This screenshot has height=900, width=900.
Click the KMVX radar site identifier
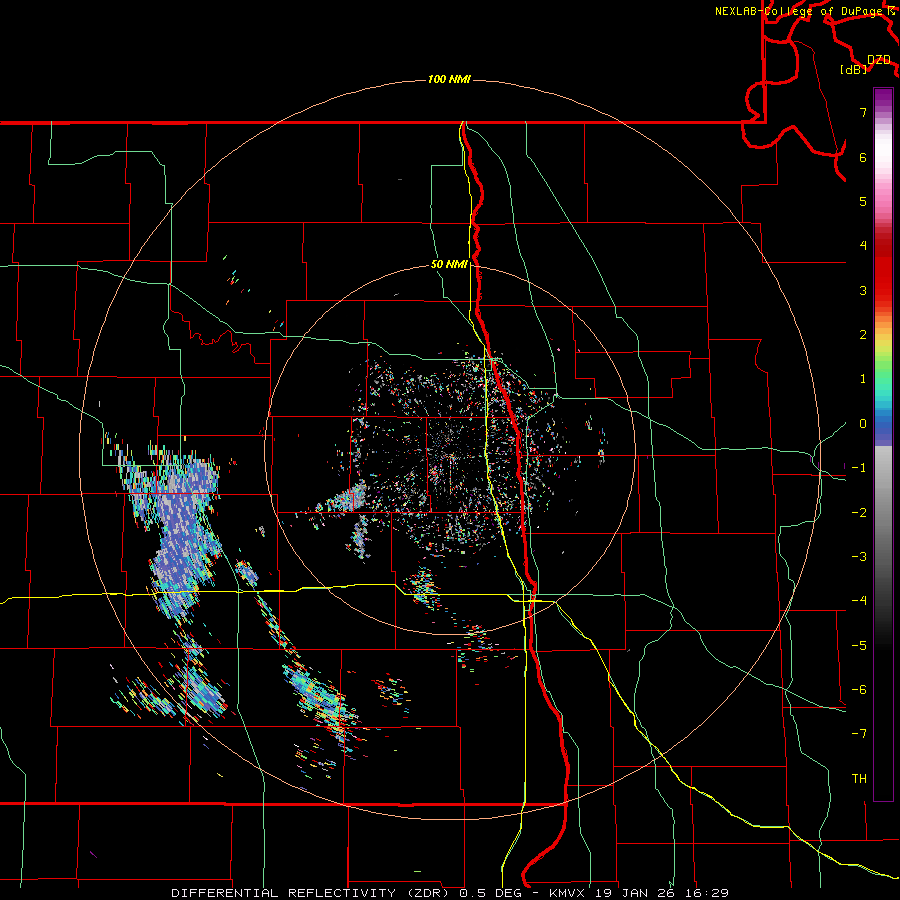point(567,893)
